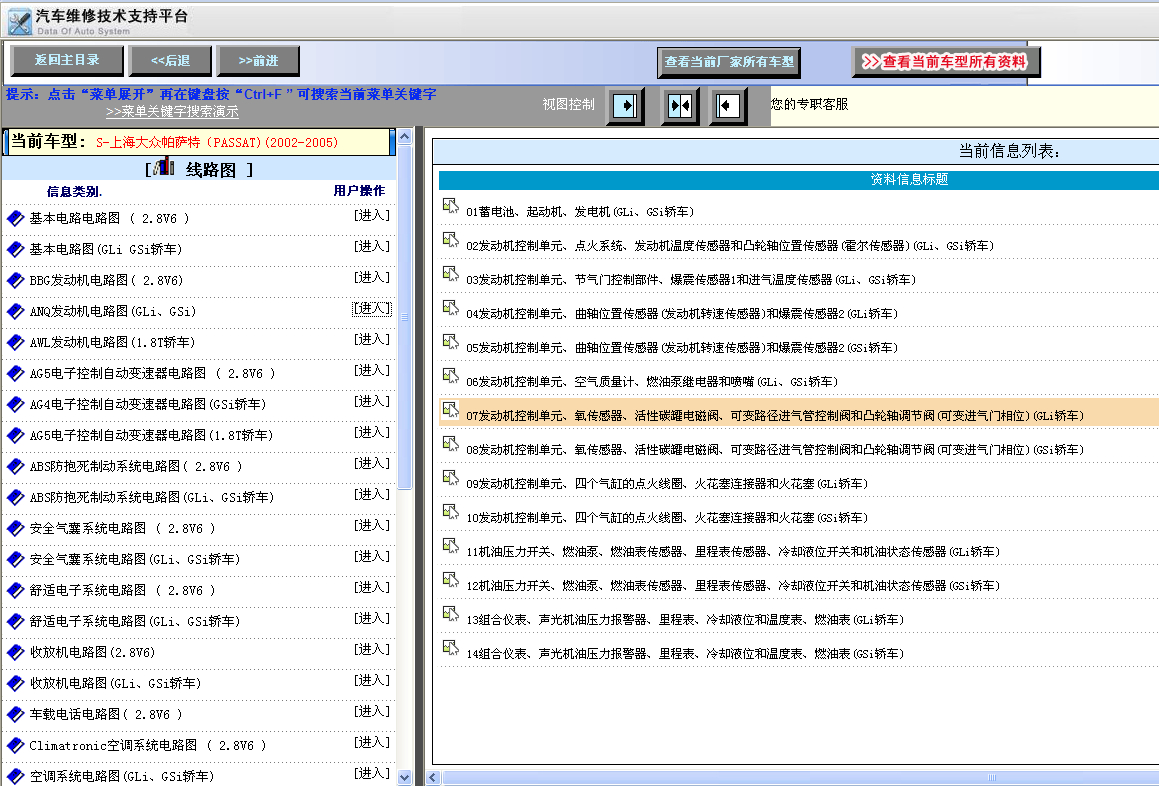This screenshot has height=786, width=1159.
Task: Click the app logo icon in title bar
Action: (19, 21)
